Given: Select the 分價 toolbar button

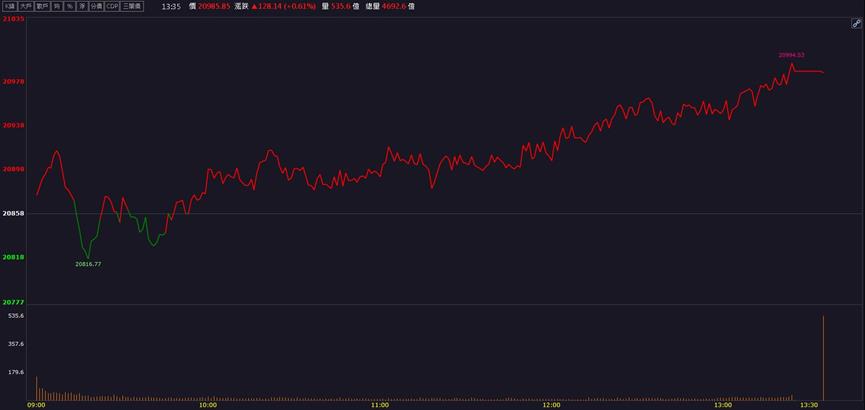Looking at the screenshot, I should 97,6.
